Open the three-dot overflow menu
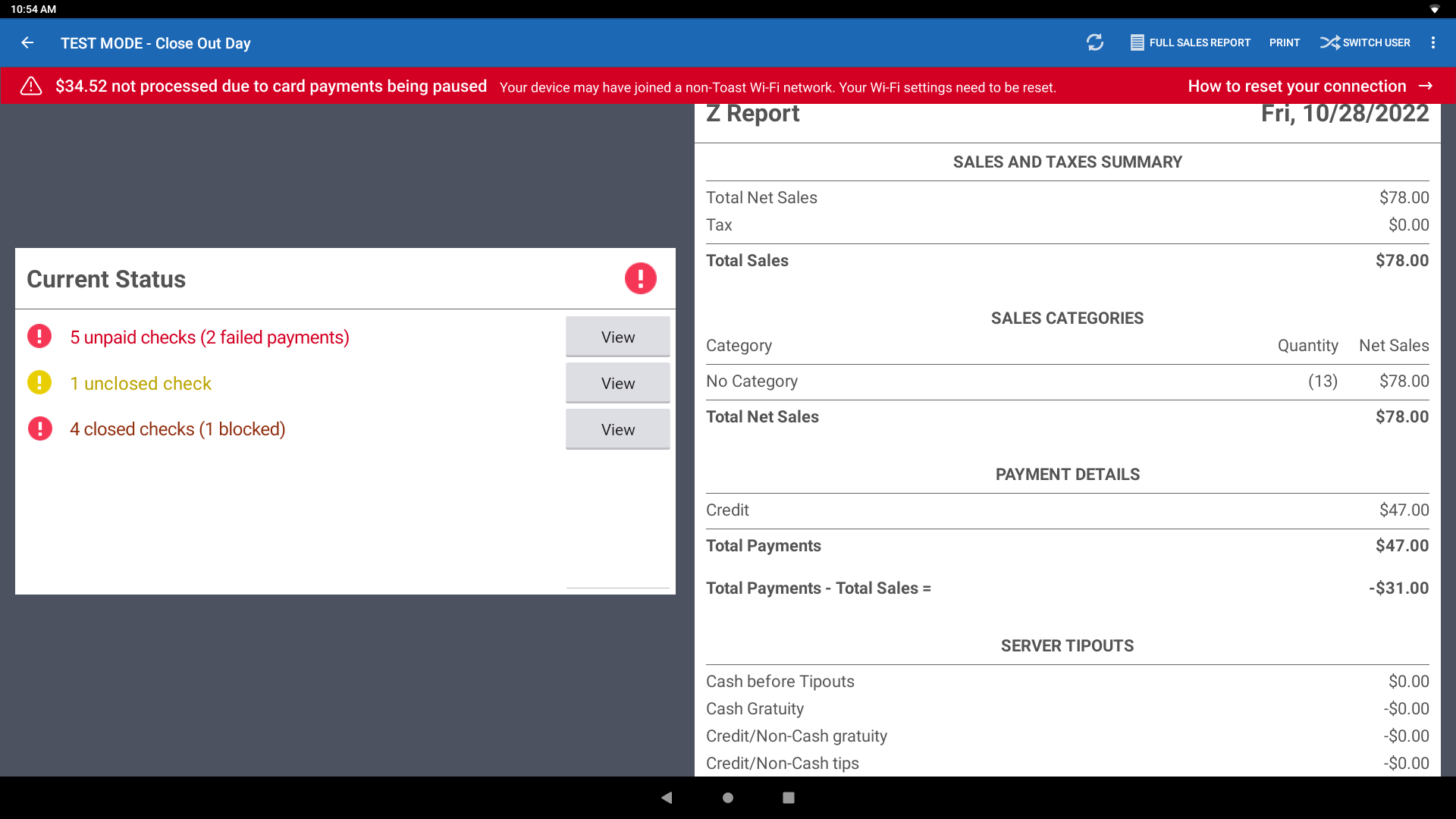 pos(1433,43)
